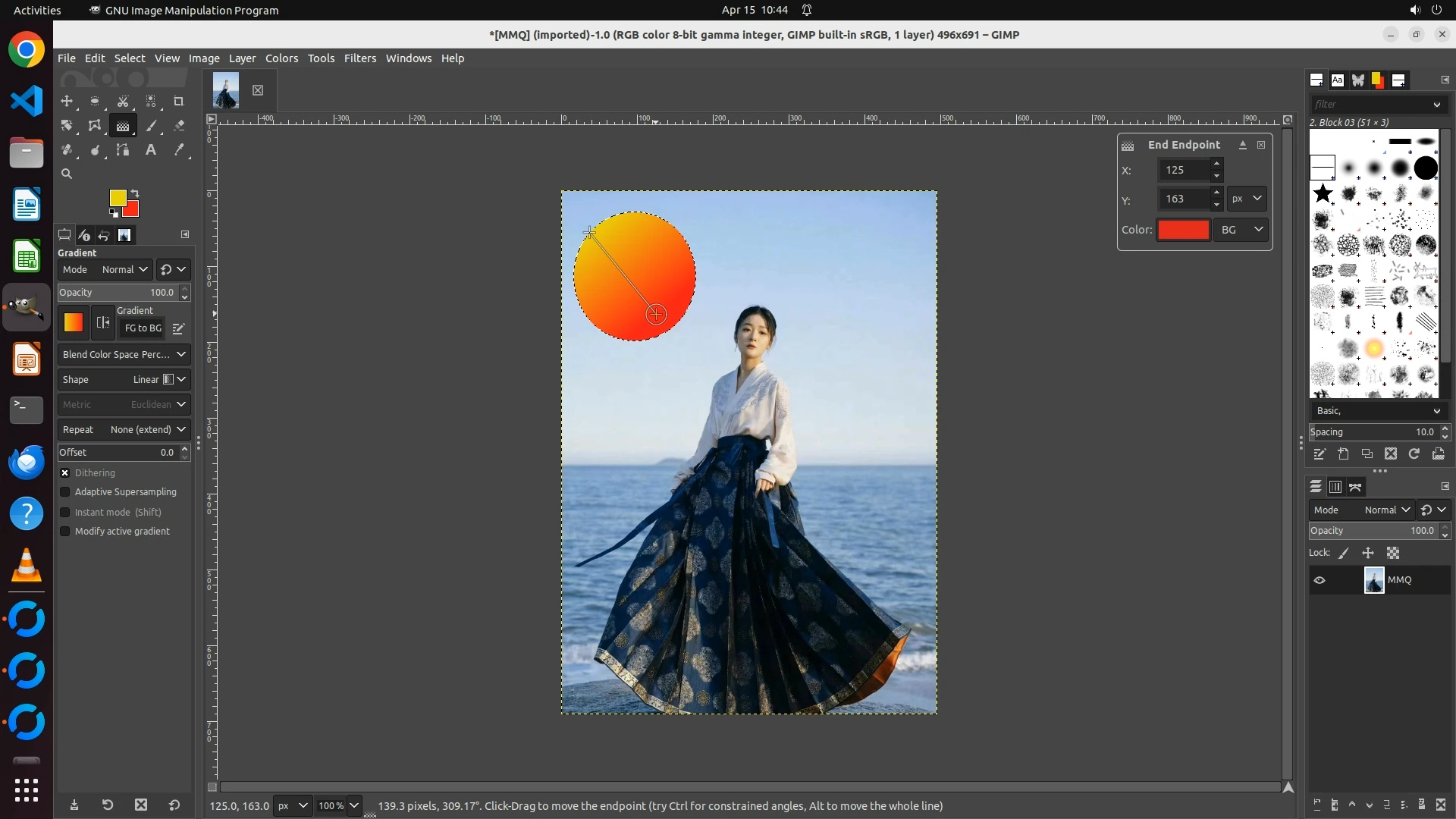Select the Crop tool

coord(179,101)
